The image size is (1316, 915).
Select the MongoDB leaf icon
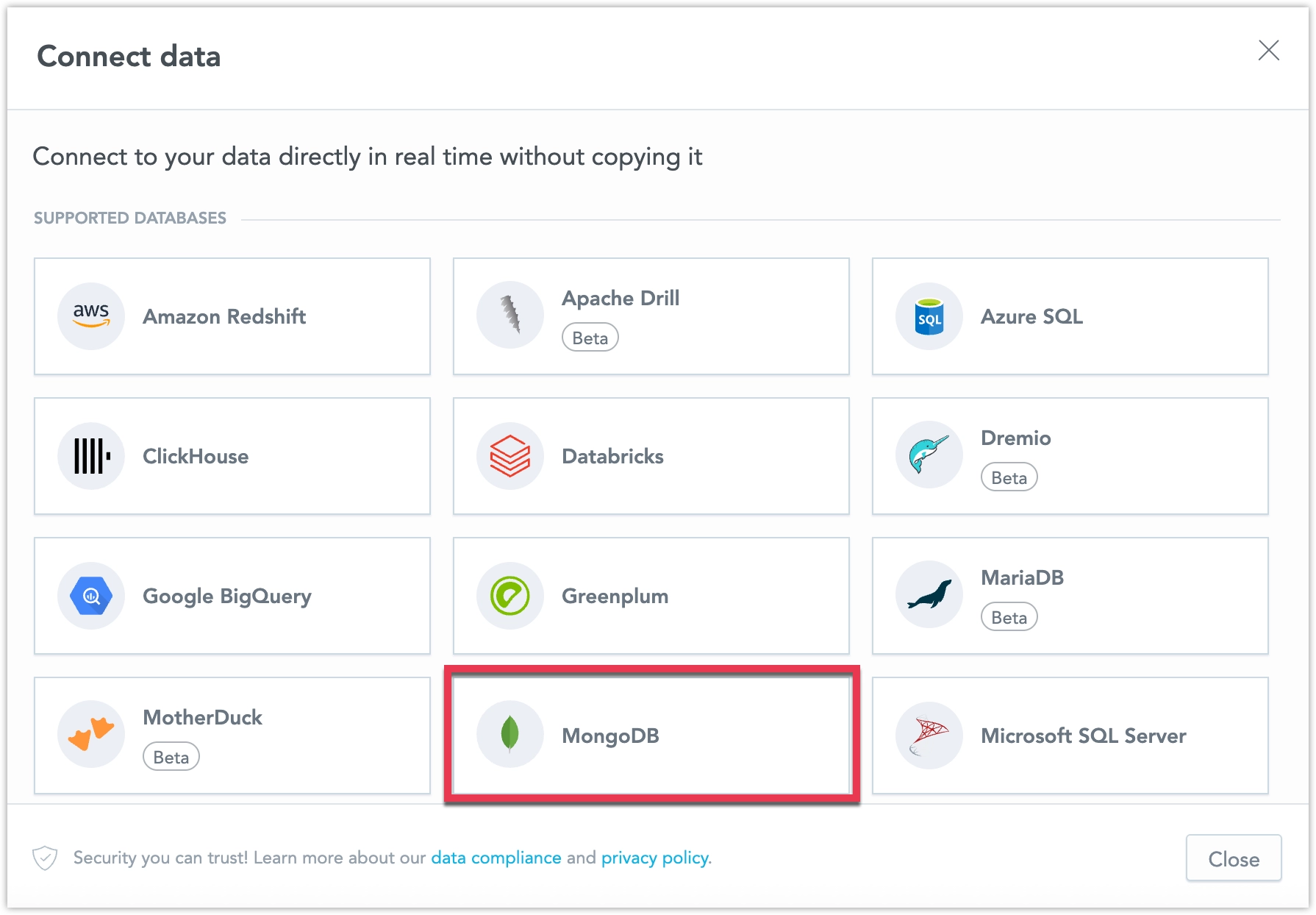tap(510, 734)
